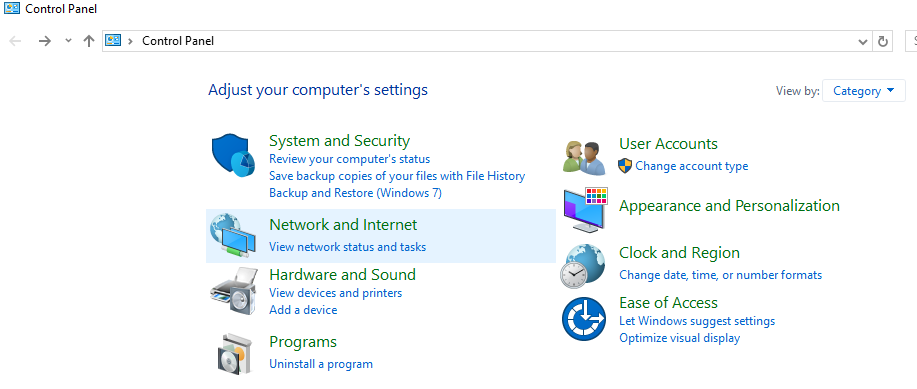Click Change account type link
917x389 pixels.
click(x=691, y=166)
